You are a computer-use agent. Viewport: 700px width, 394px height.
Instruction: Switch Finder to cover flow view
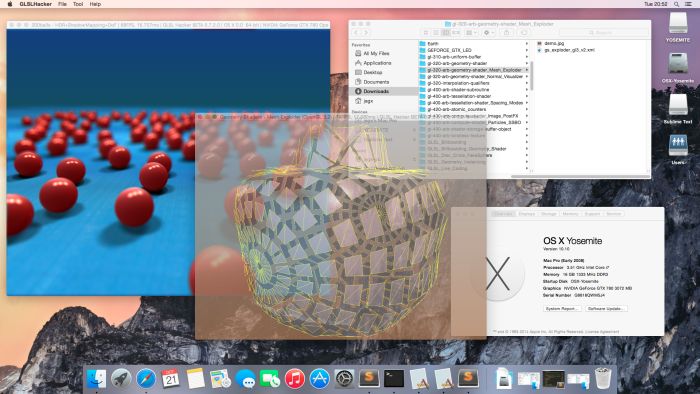pyautogui.click(x=456, y=33)
